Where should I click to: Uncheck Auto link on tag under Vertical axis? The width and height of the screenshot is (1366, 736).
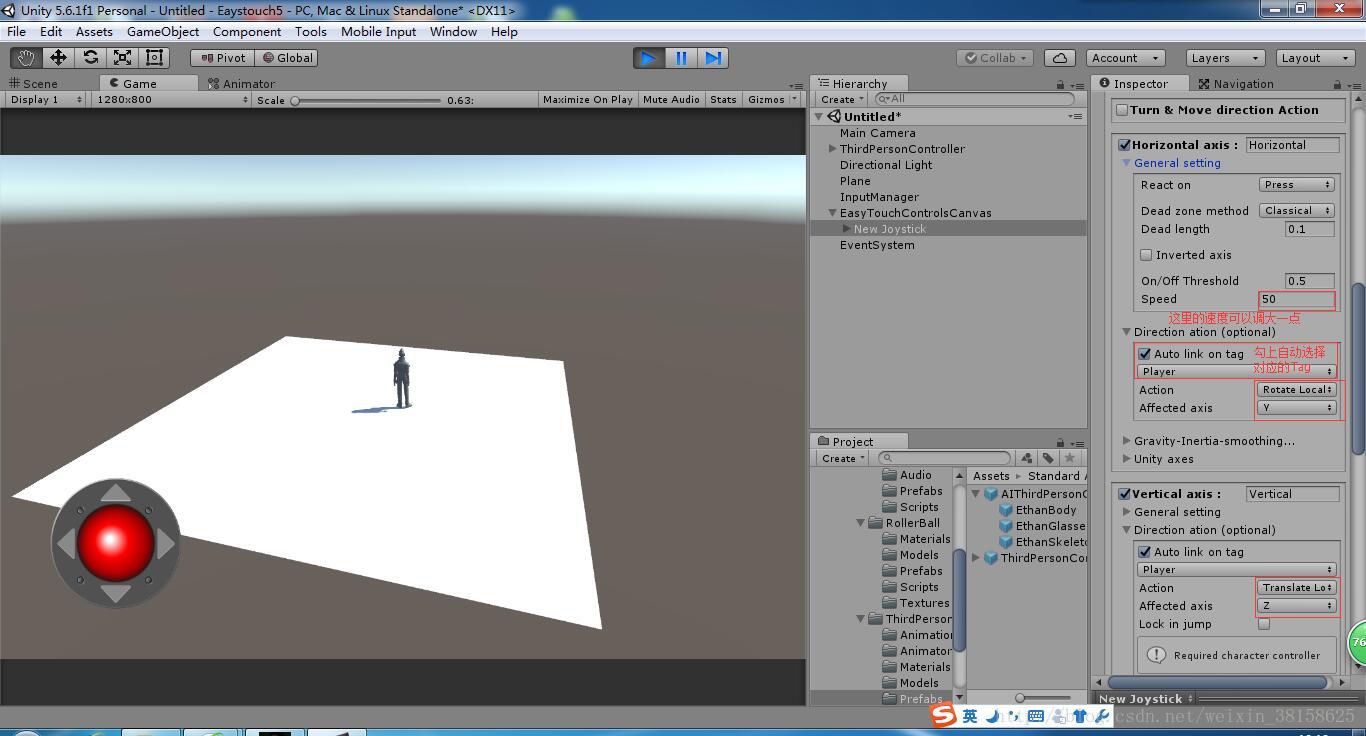click(1145, 552)
